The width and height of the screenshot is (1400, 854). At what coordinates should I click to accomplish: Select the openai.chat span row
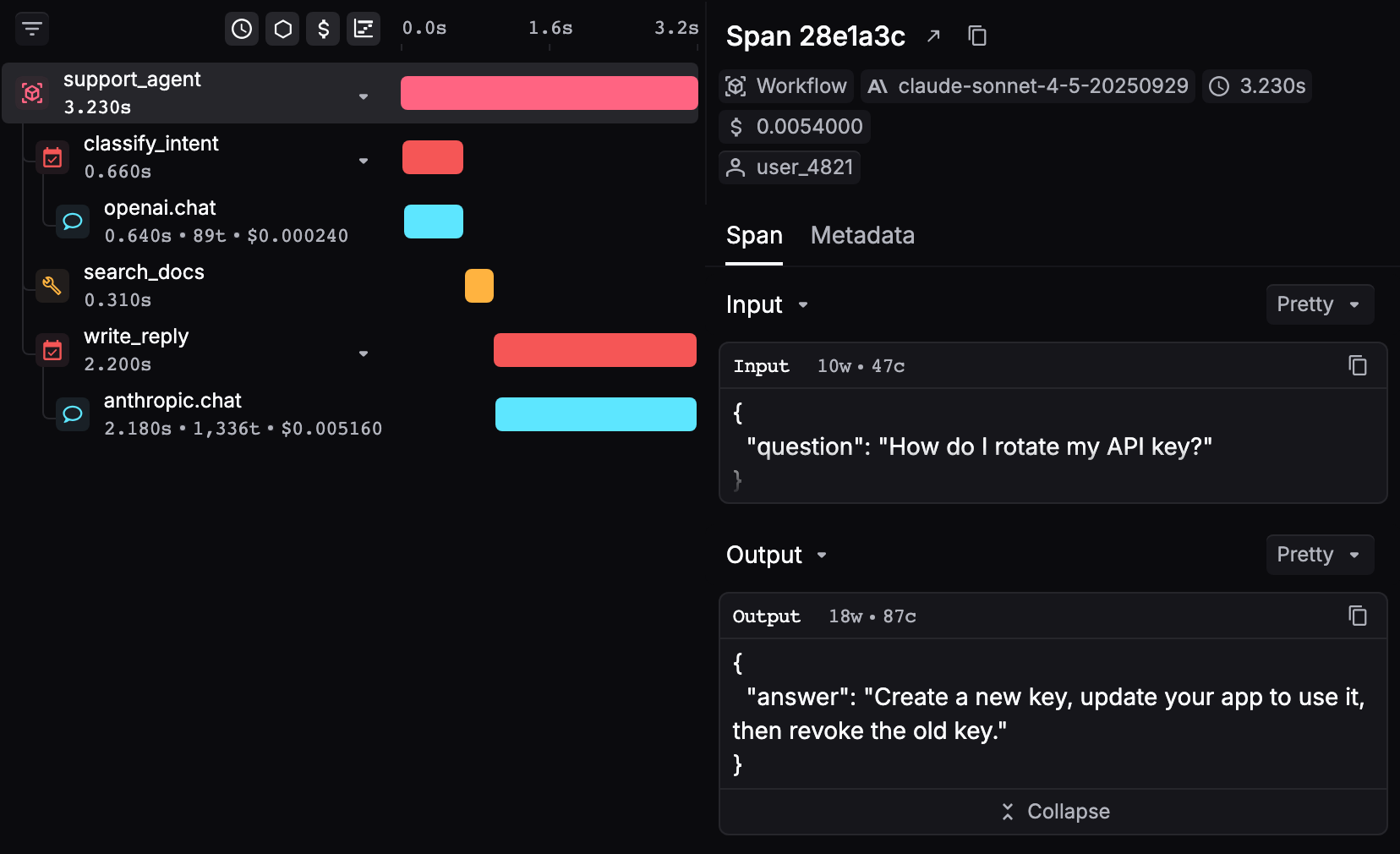pos(350,222)
